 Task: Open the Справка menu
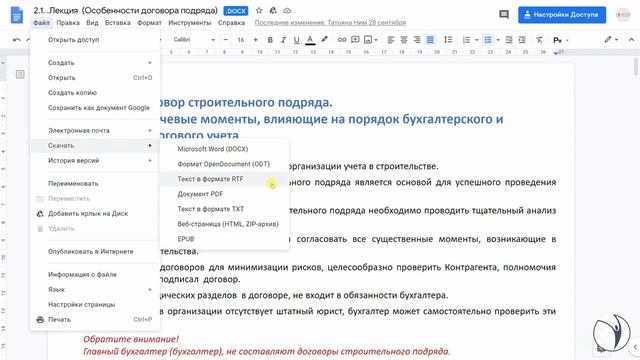tap(231, 23)
